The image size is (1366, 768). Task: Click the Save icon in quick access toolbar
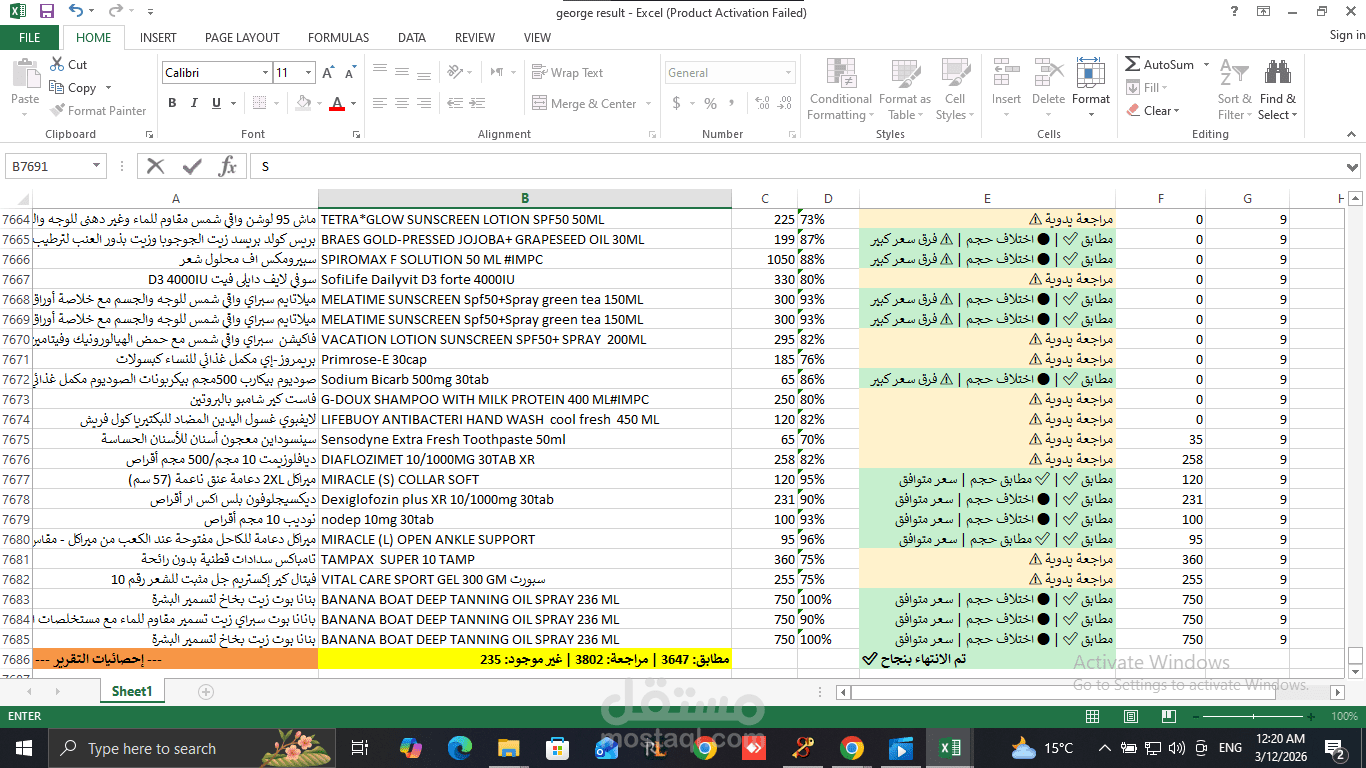(46, 12)
